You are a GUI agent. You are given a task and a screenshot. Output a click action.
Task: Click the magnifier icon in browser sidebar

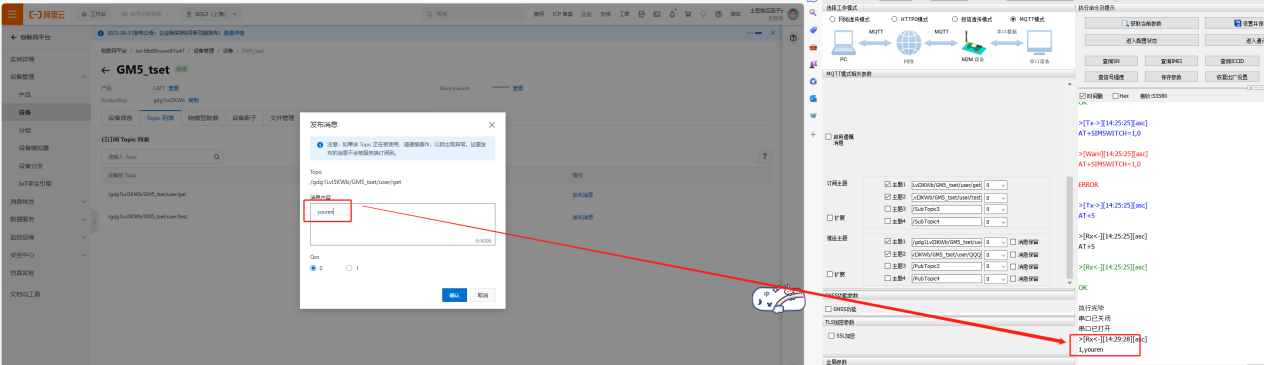[813, 11]
